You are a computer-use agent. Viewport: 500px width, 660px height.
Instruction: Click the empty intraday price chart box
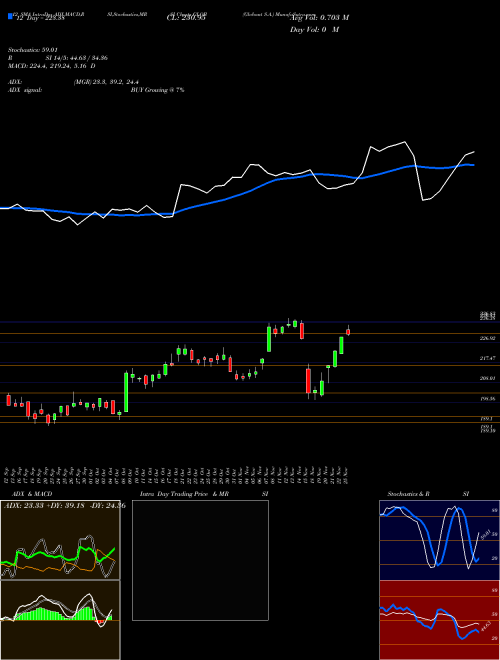[x=200, y=560]
